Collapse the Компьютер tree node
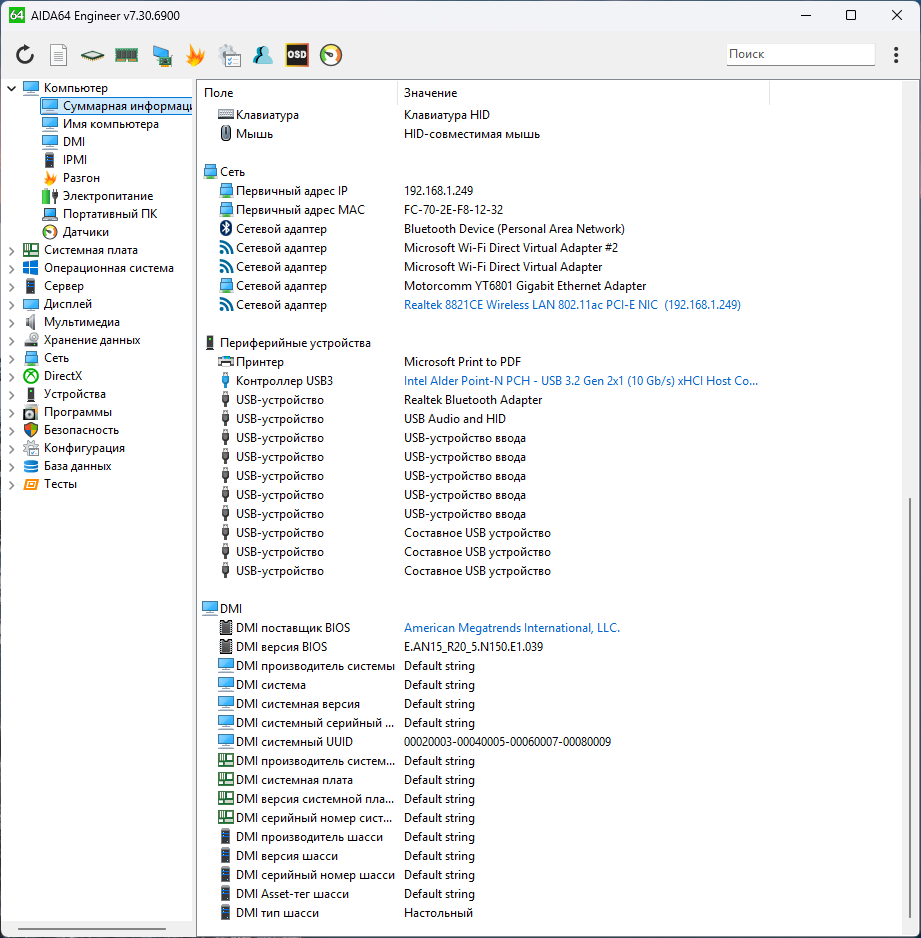 [x=12, y=88]
